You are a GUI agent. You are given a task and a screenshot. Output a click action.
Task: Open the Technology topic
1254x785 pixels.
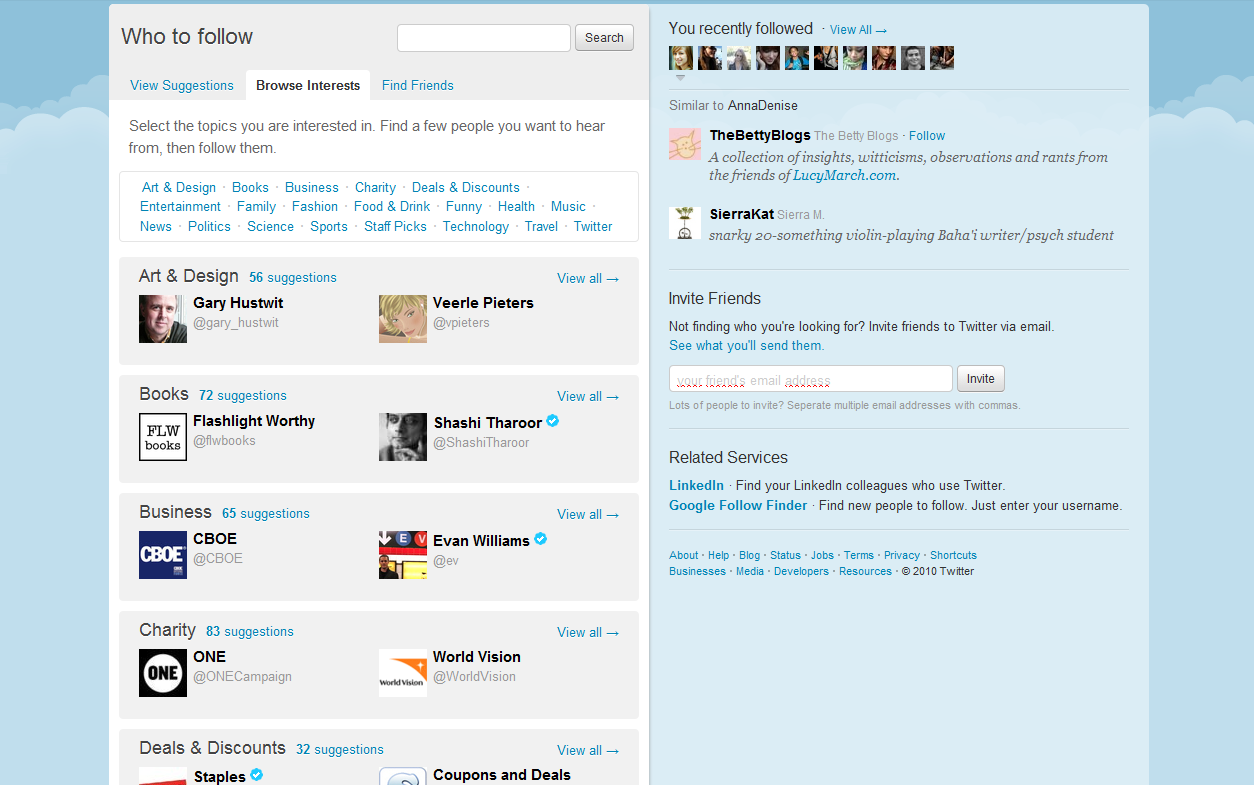[476, 226]
